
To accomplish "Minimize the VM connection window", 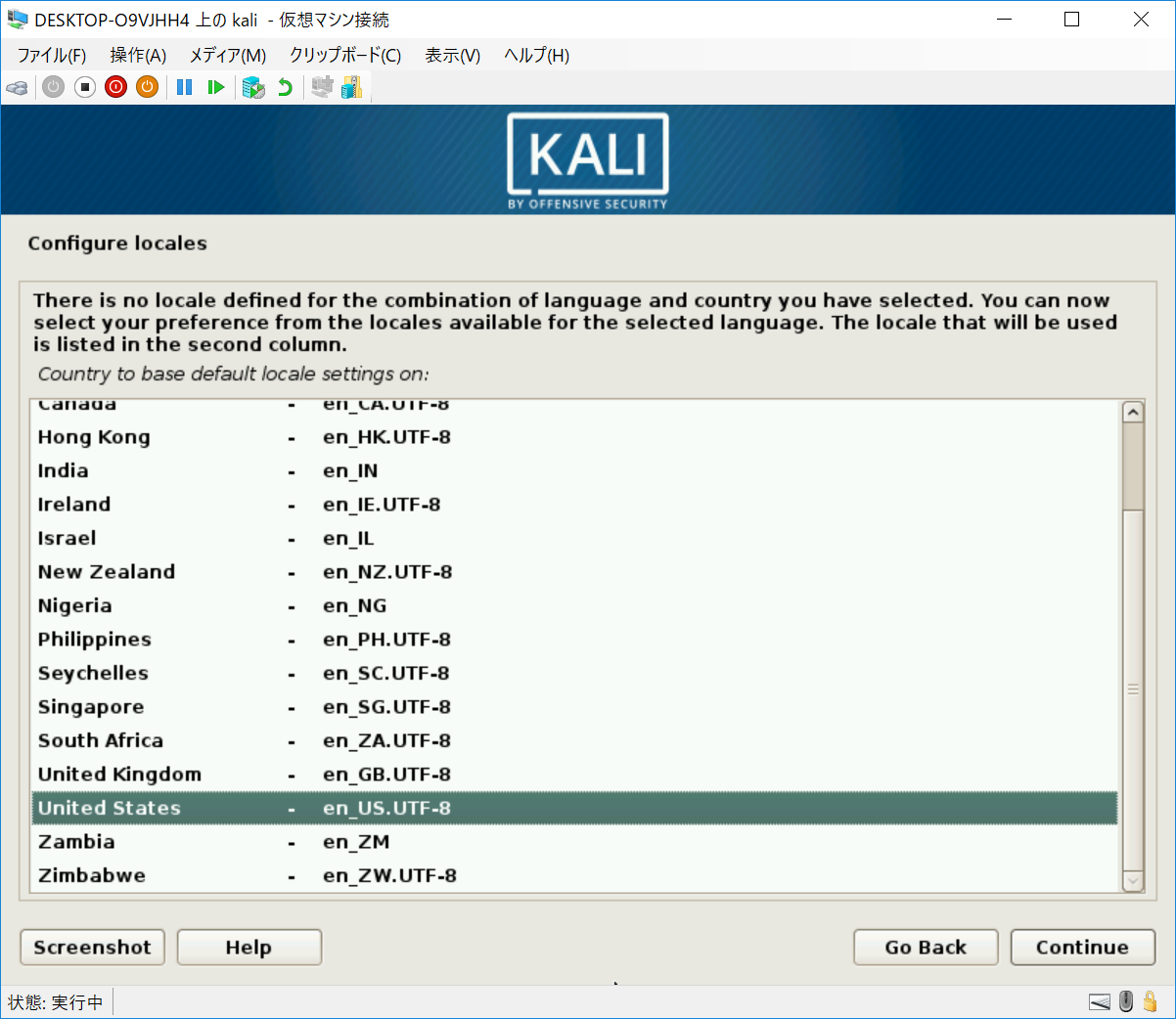I will [x=1004, y=20].
